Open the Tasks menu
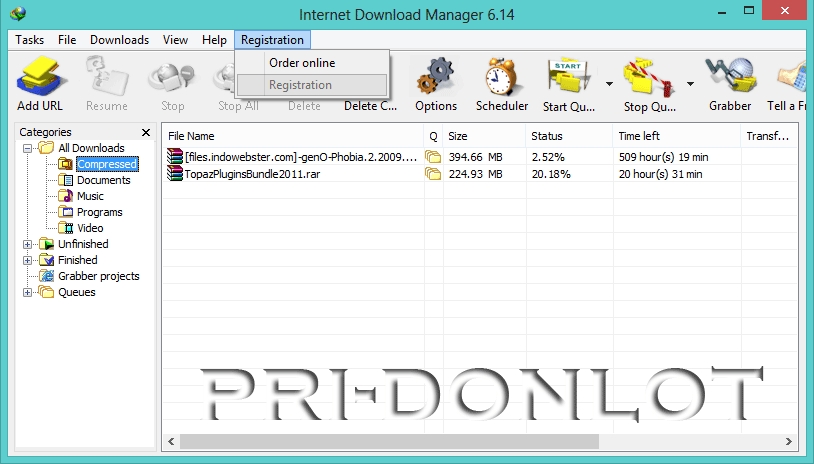814x464 pixels. 30,40
